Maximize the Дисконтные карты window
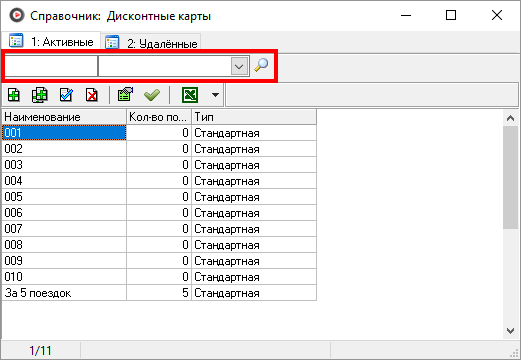This screenshot has width=521, height=360. coord(451,15)
